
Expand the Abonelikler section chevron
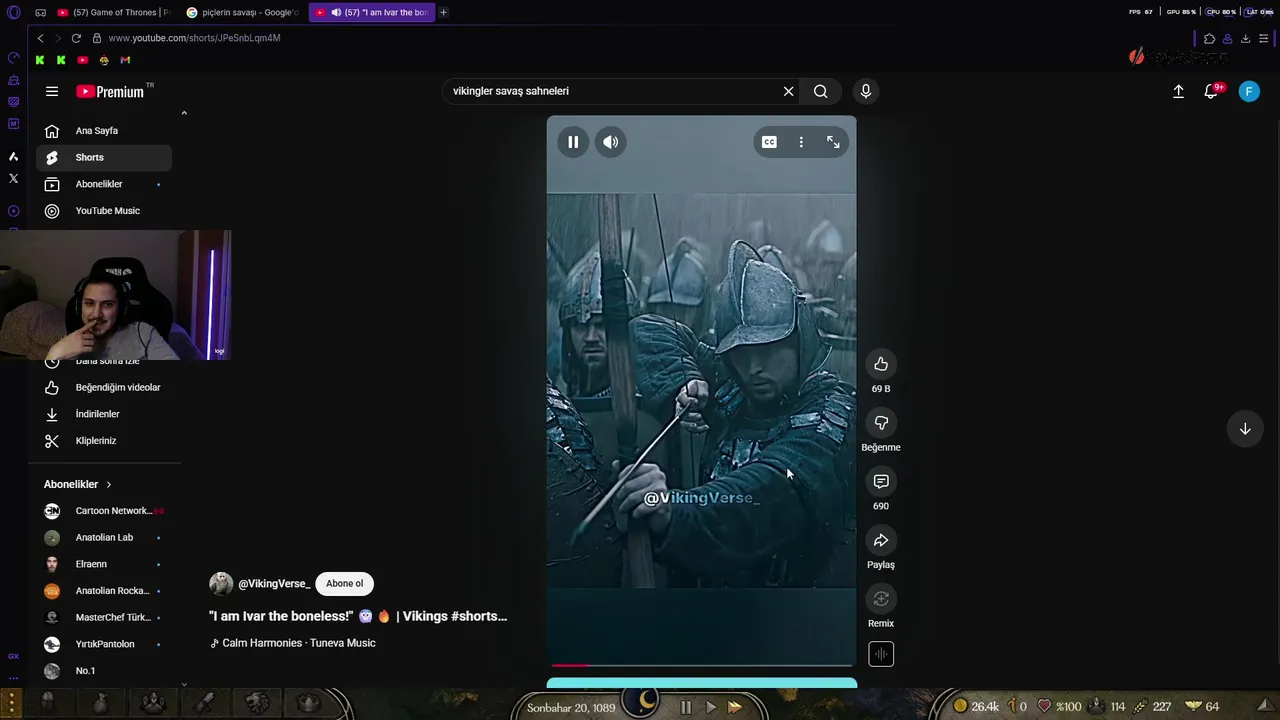(x=109, y=484)
